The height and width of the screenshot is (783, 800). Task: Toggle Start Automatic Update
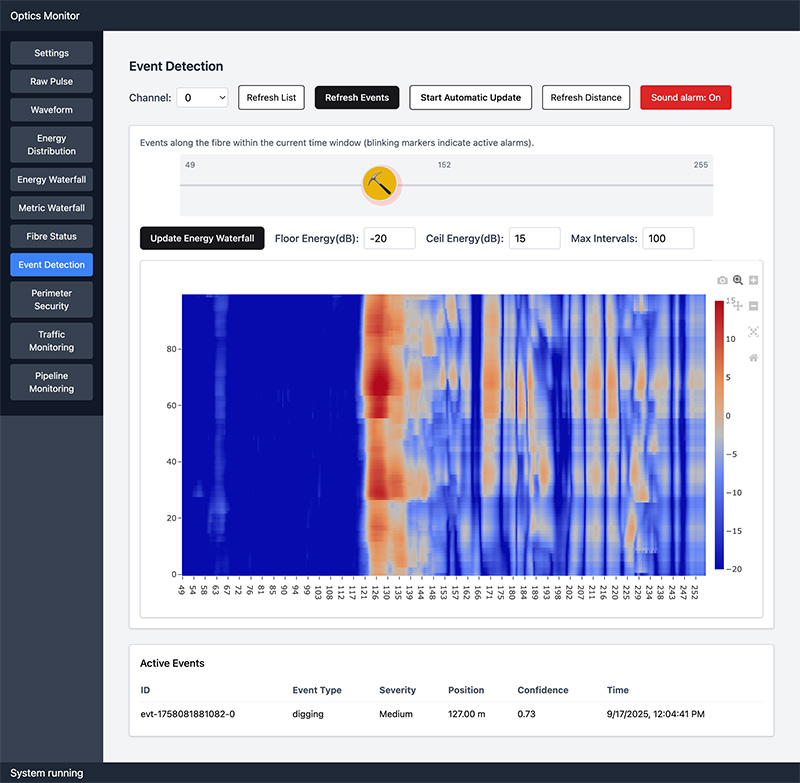tap(470, 97)
